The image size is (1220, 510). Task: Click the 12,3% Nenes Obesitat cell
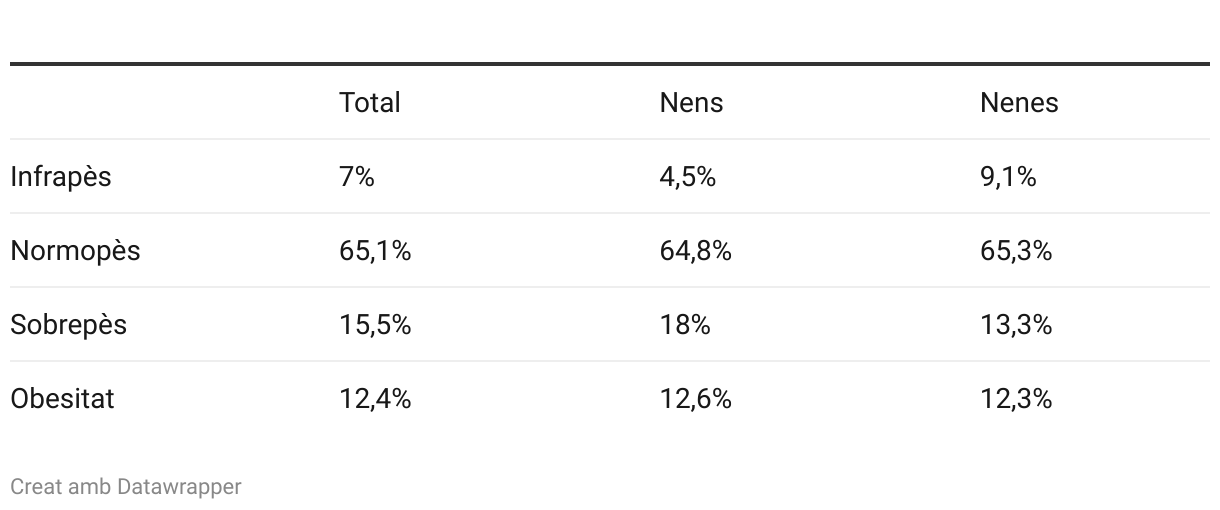(x=1016, y=399)
